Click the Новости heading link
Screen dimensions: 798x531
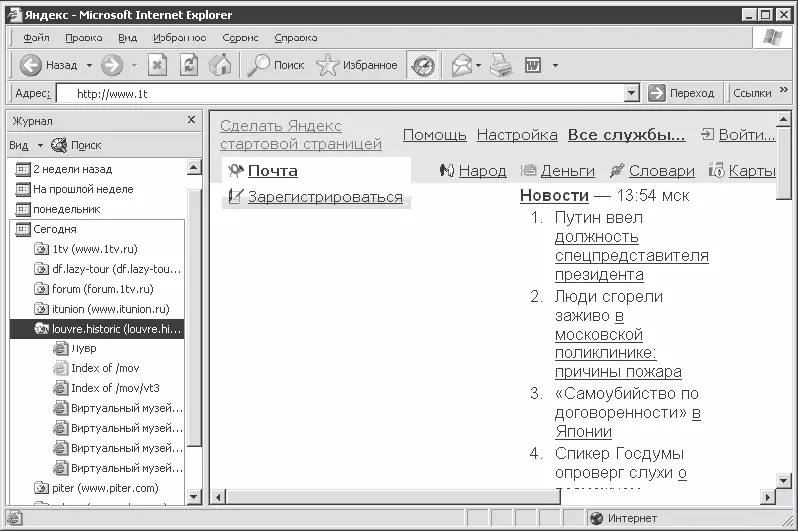pos(554,195)
